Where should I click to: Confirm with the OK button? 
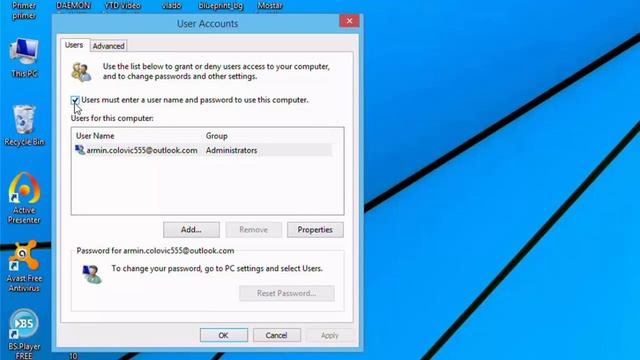click(224, 335)
